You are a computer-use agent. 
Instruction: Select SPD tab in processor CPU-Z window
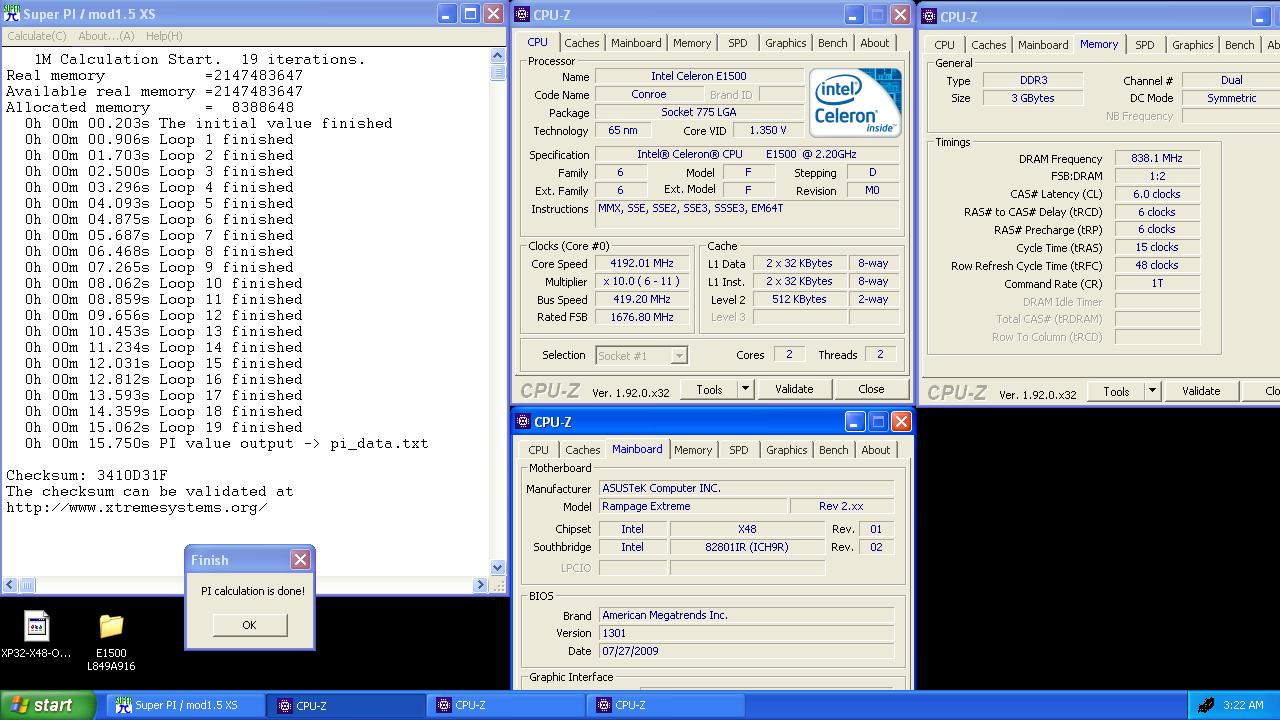pyautogui.click(x=738, y=43)
